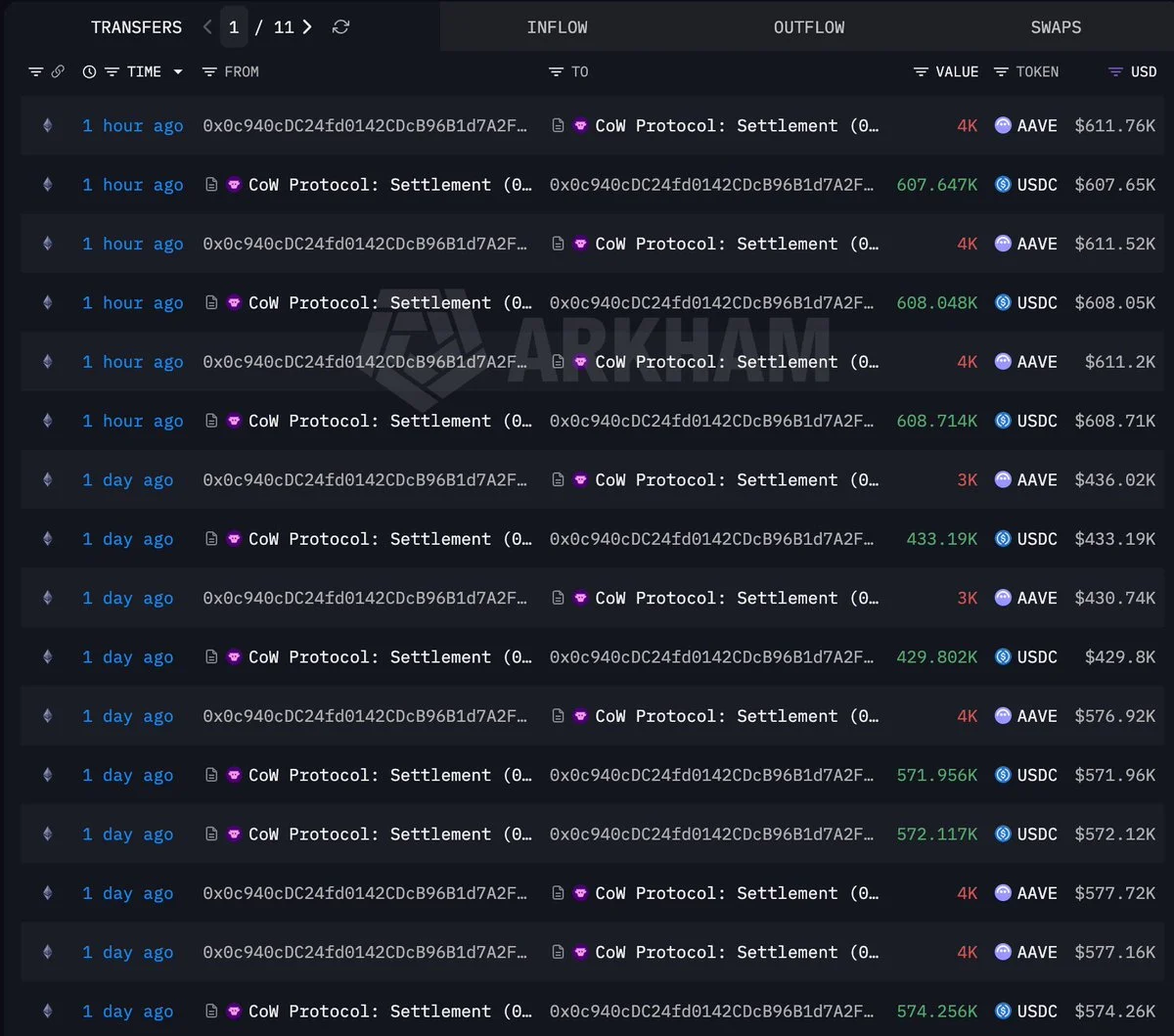Click contract document icon in $607.65K row
Screen dimensions: 1174x1036
coord(210,184)
